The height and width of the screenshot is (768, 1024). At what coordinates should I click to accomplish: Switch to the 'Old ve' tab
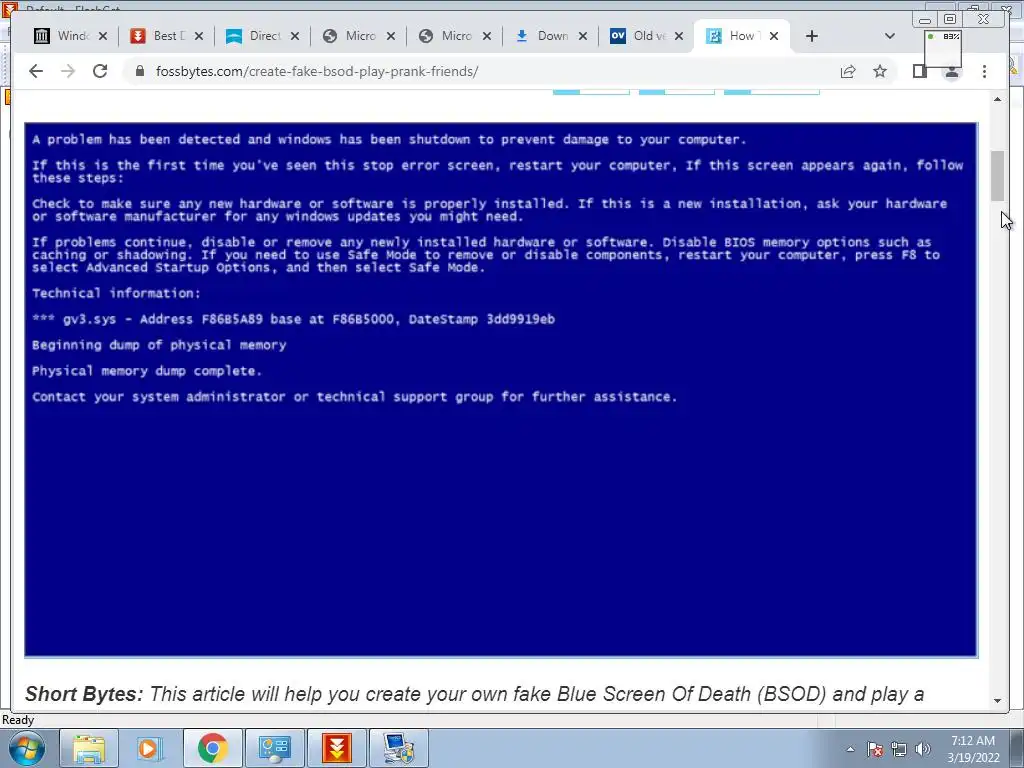pos(639,36)
